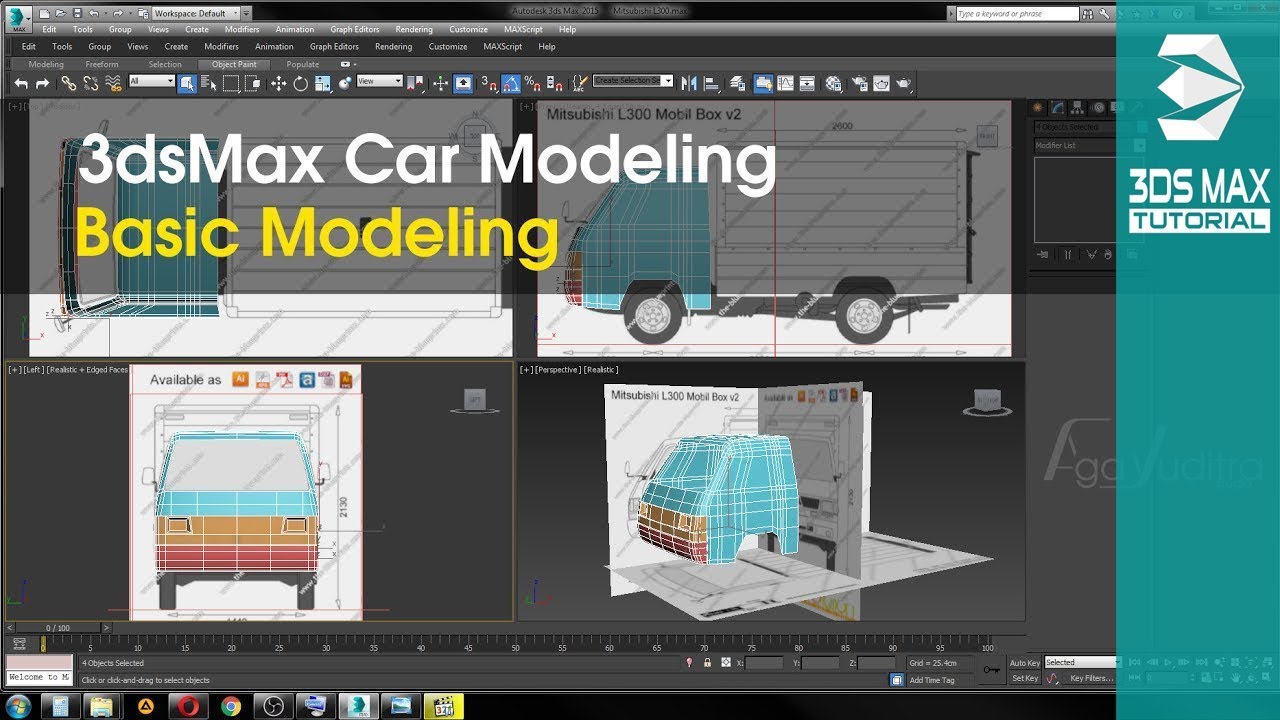Open the Curve Editor
Screen dimensions: 1280x720
pos(785,84)
